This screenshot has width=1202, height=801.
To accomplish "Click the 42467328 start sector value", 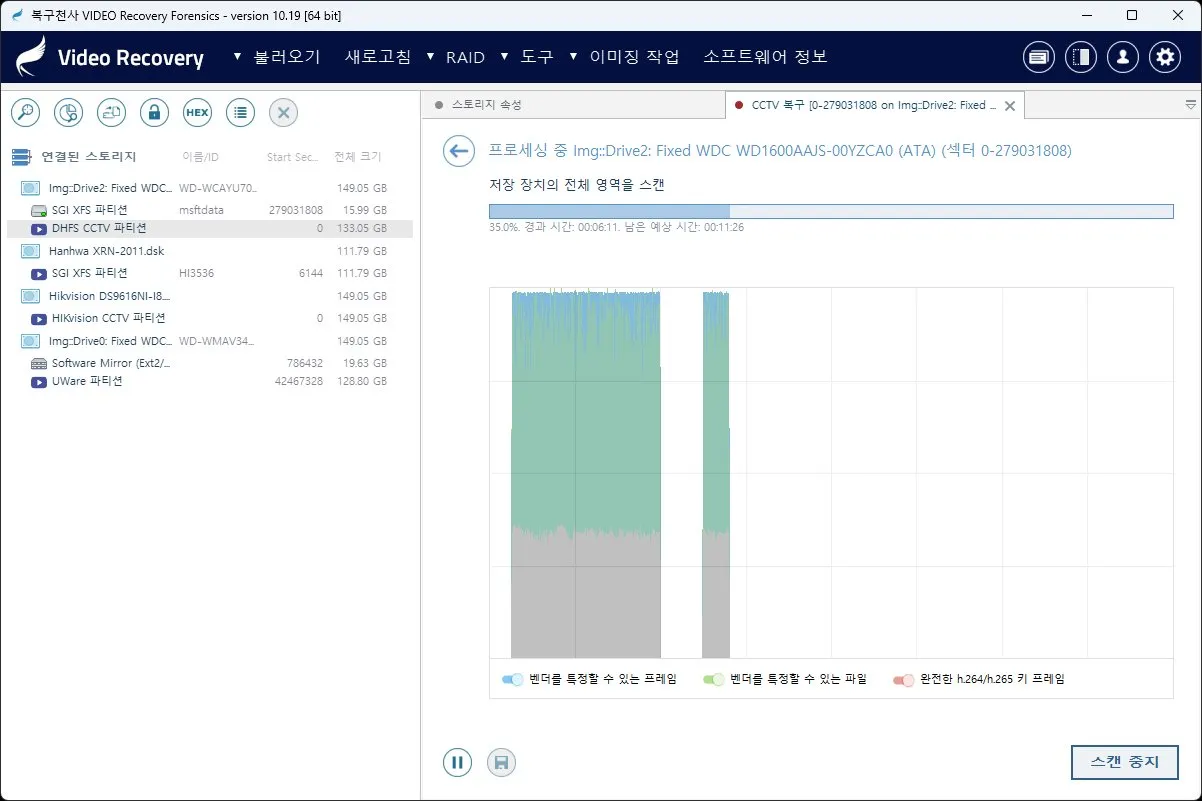I will tap(298, 381).
